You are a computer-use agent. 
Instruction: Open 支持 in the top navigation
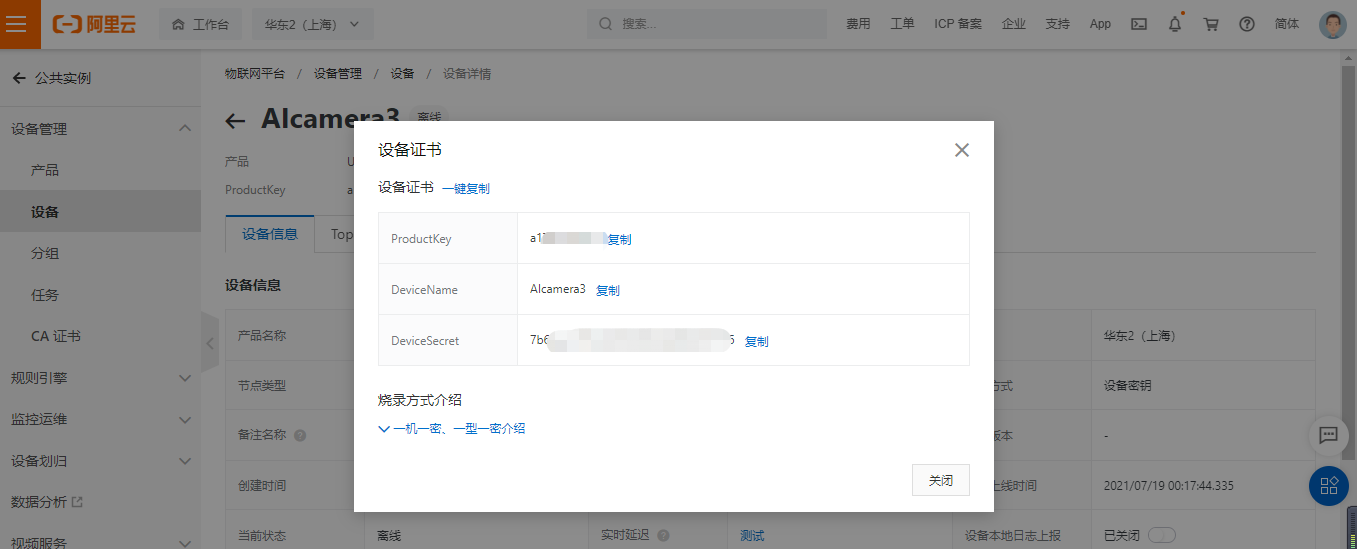coord(1057,24)
